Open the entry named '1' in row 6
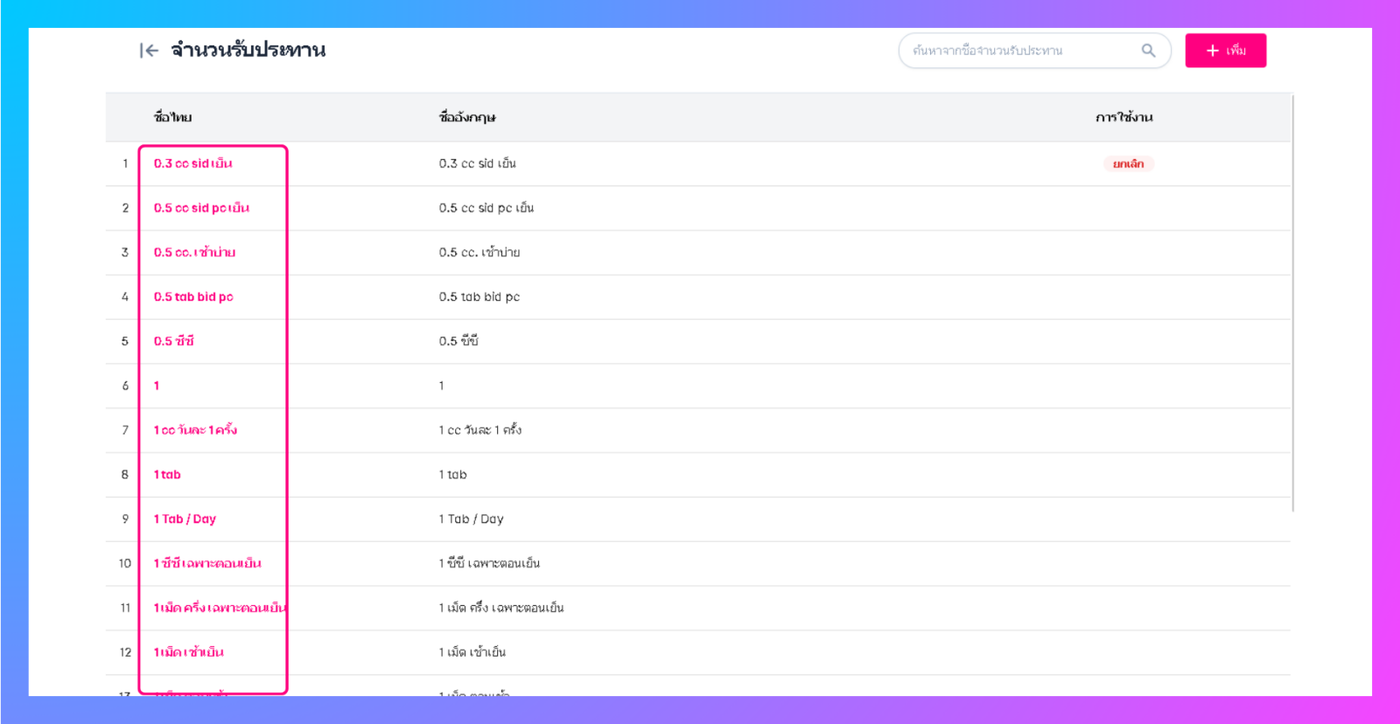1400x724 pixels. [157, 385]
